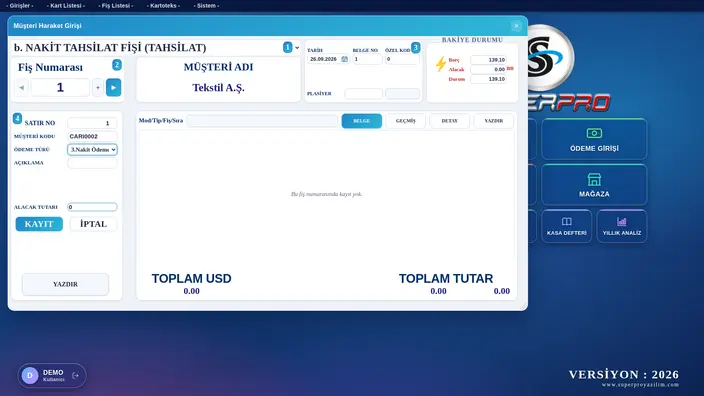Click the TOPLAM USD total value
This screenshot has width=704, height=396.
pyautogui.click(x=191, y=291)
